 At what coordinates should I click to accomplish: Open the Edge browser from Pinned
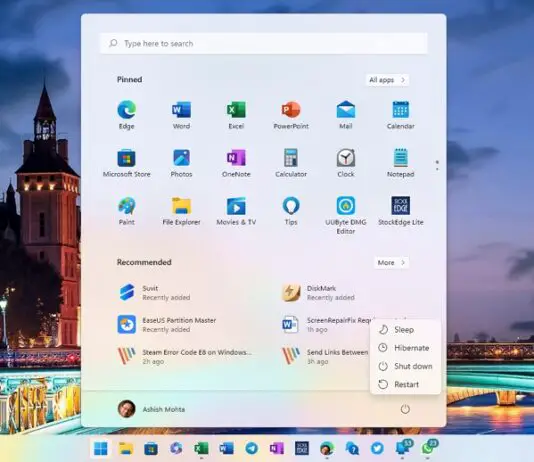coord(126,115)
